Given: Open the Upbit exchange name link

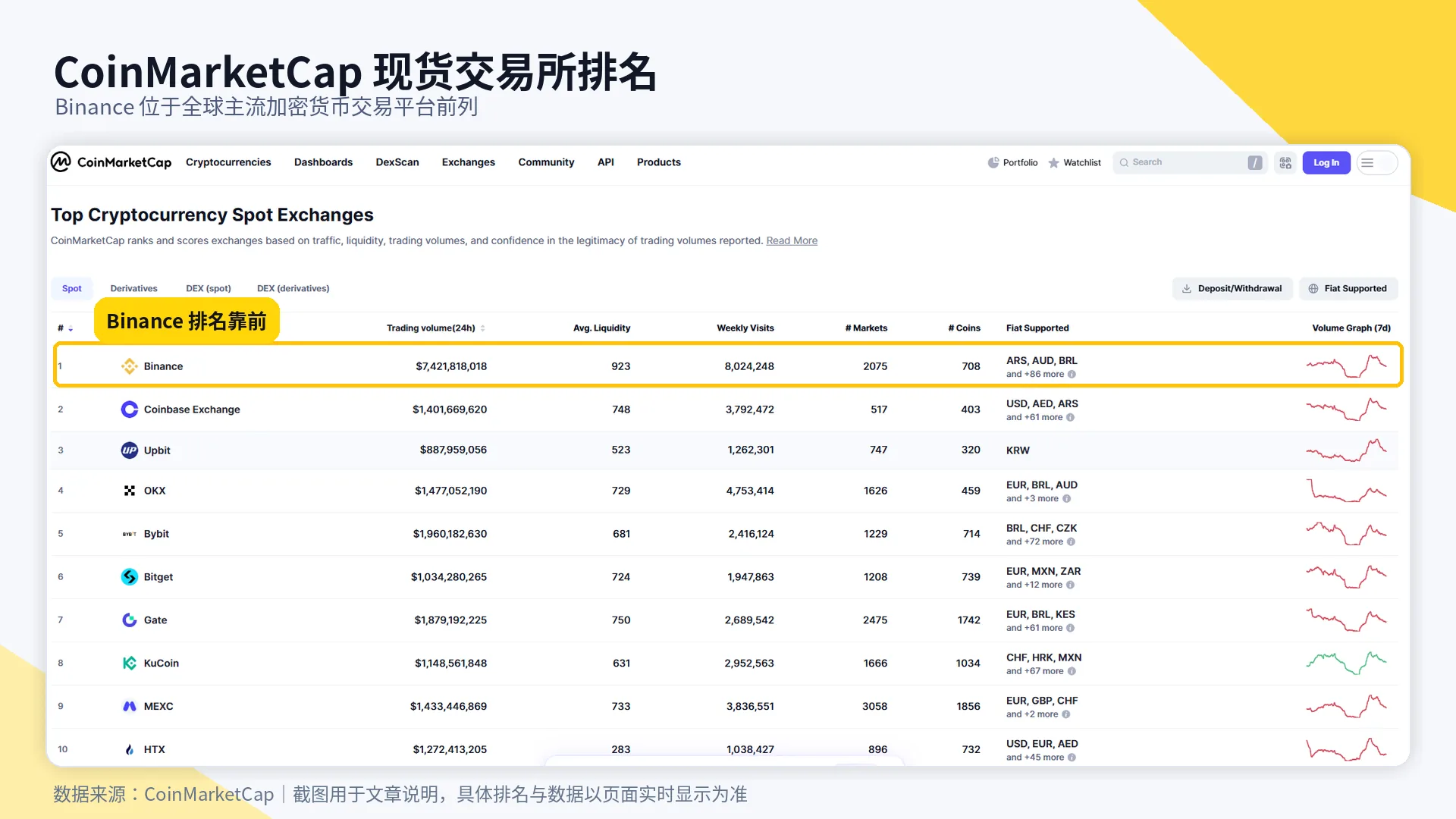Looking at the screenshot, I should tap(157, 450).
